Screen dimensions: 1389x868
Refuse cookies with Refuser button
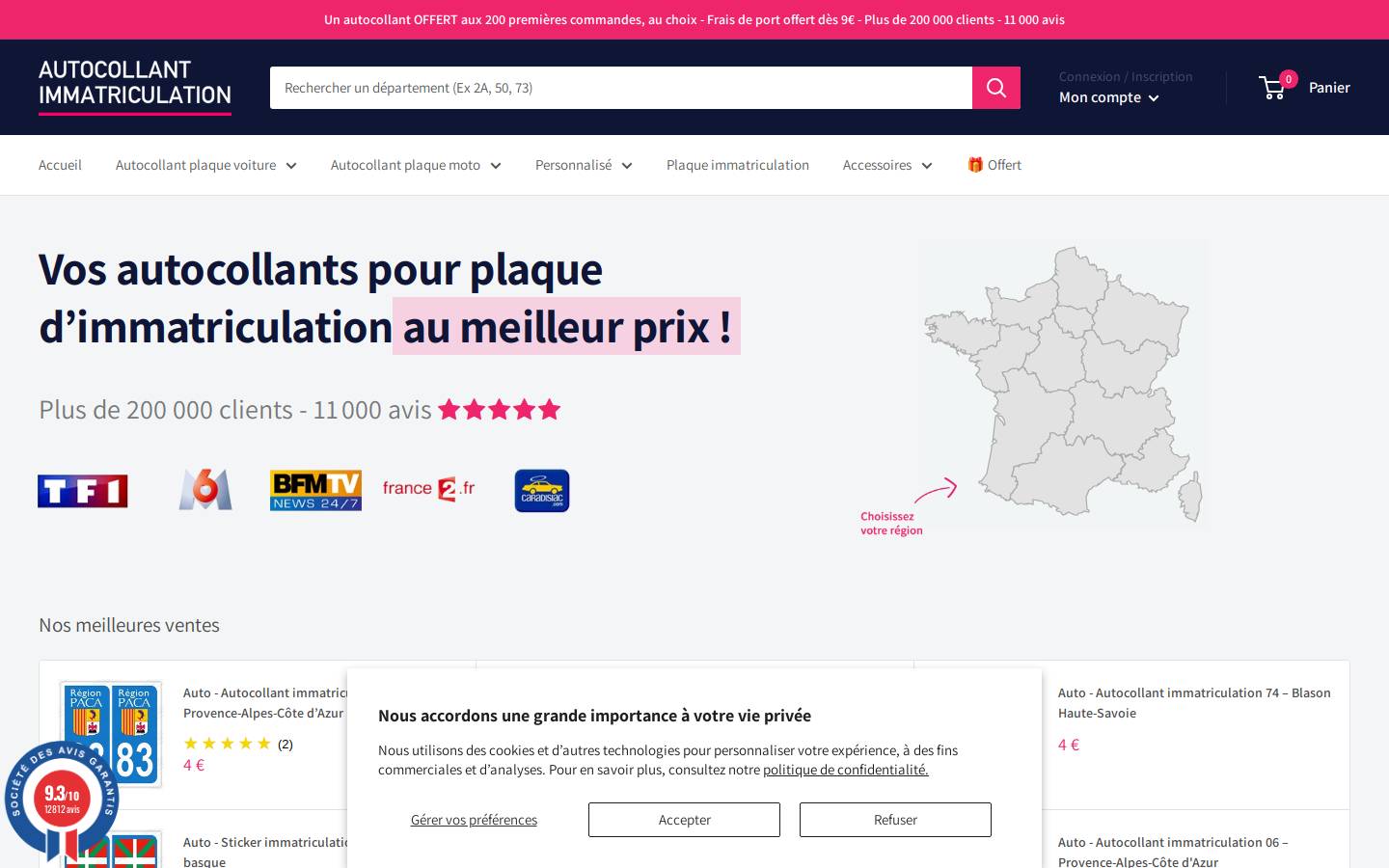coord(895,820)
